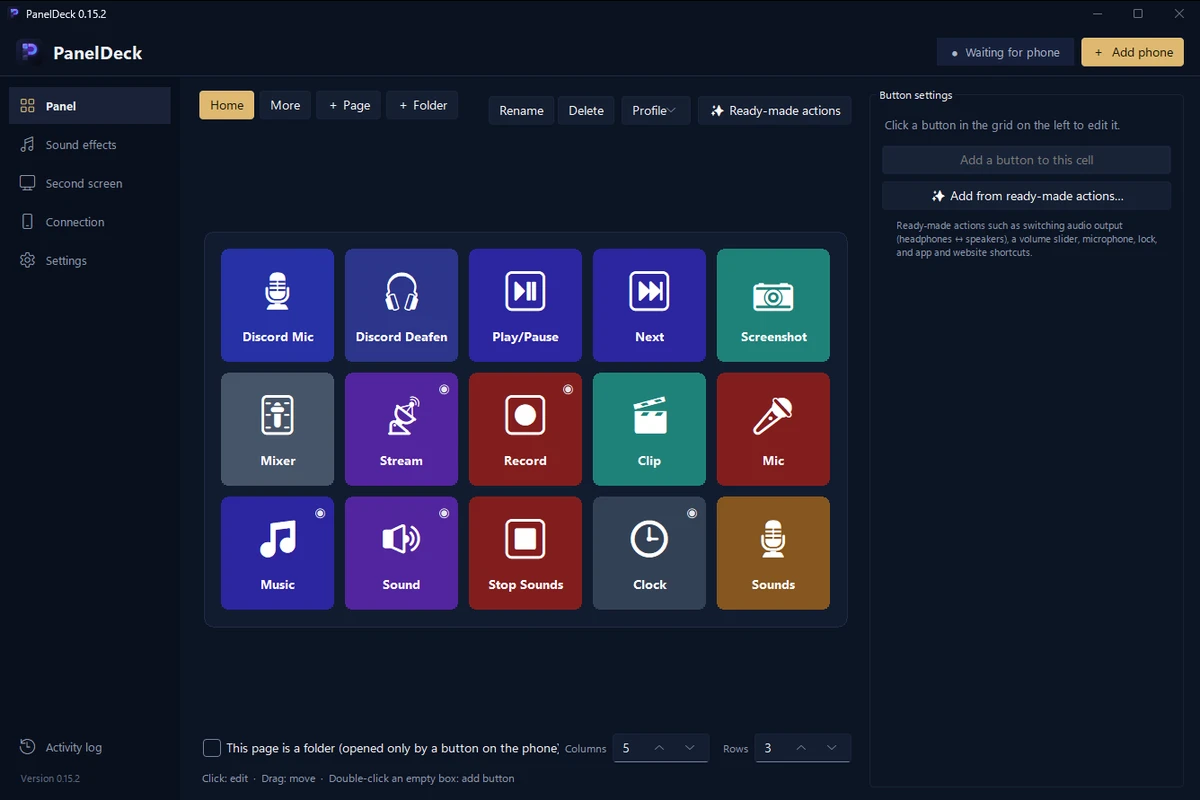Open the Mixer tile
The image size is (1200, 800).
tap(277, 429)
